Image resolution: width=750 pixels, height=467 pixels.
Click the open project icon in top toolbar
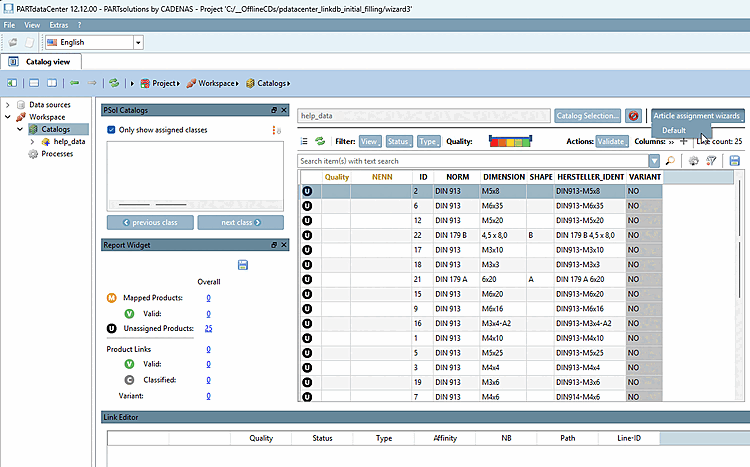13,43
